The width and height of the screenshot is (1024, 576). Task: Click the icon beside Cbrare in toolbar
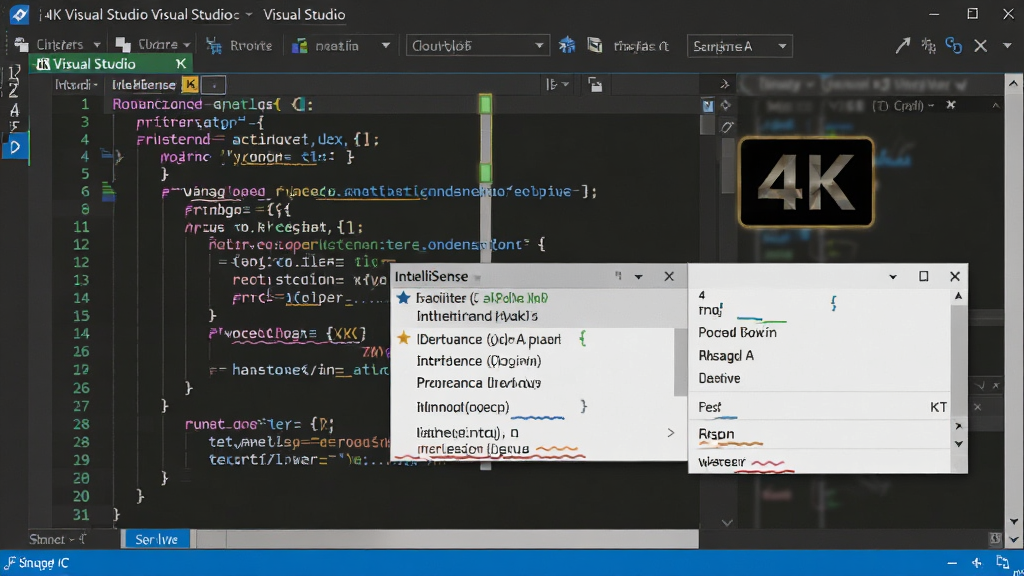pos(123,44)
